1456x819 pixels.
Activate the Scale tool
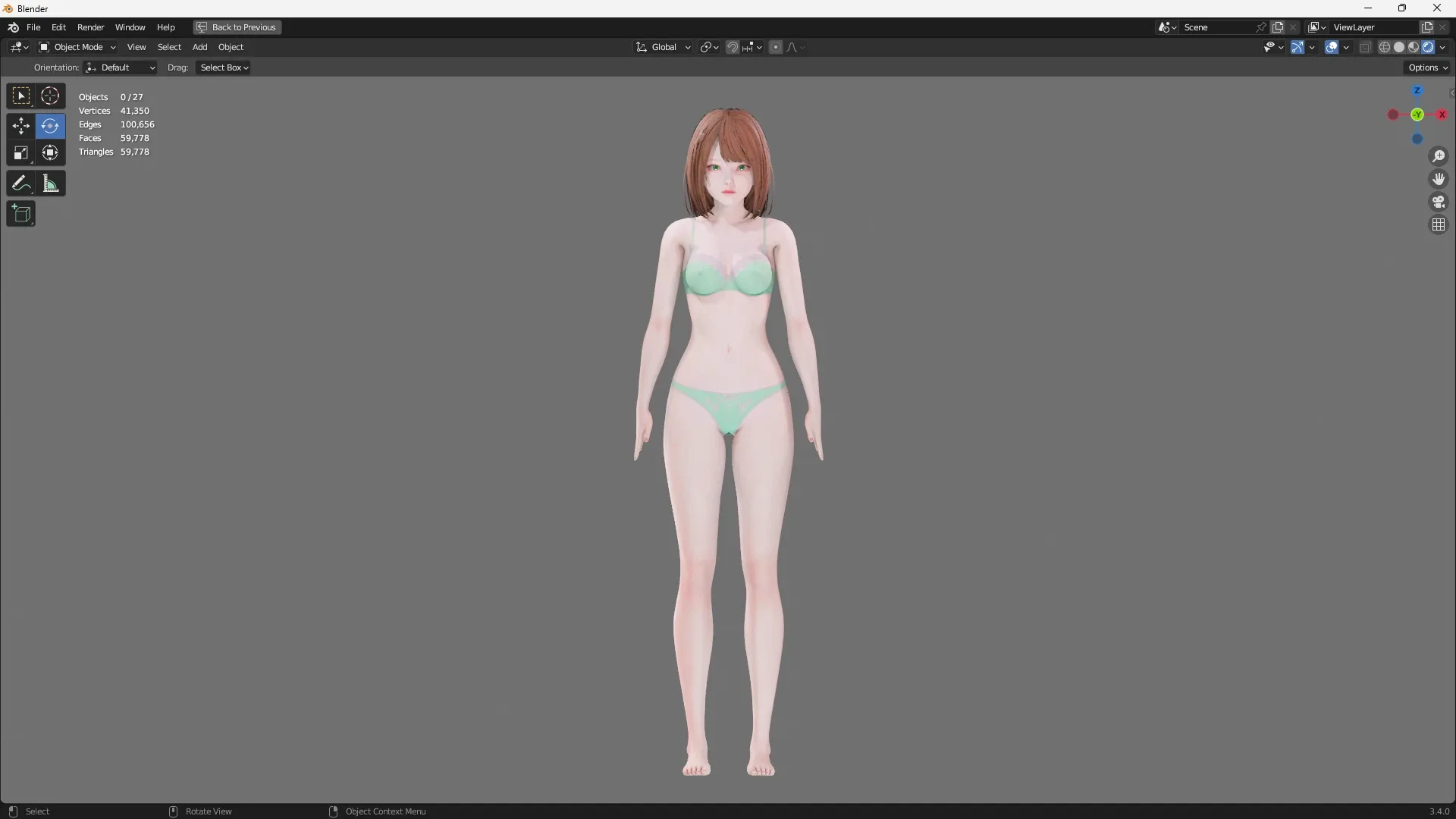[20, 152]
